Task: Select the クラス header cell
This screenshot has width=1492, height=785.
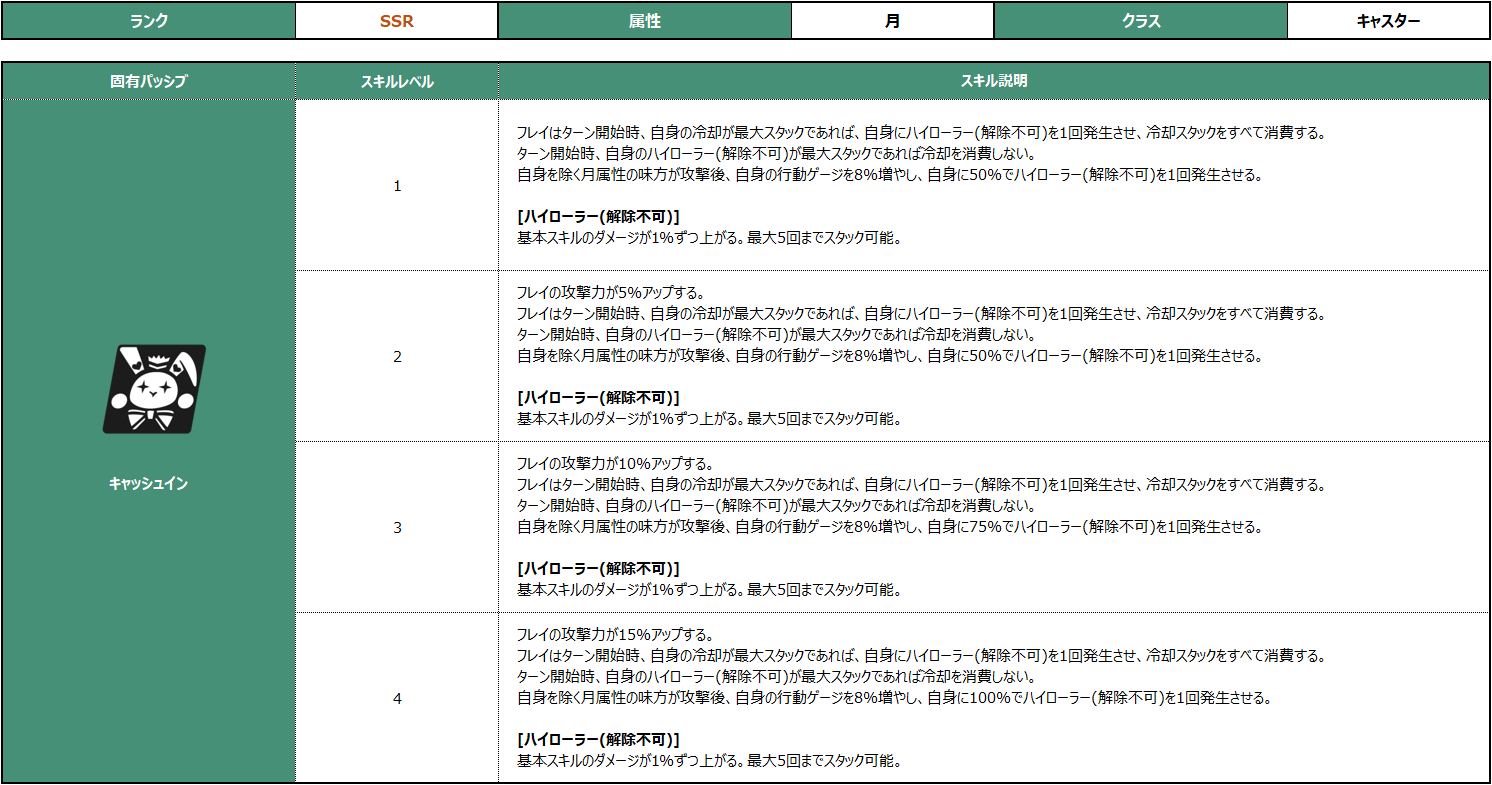Action: [1141, 21]
